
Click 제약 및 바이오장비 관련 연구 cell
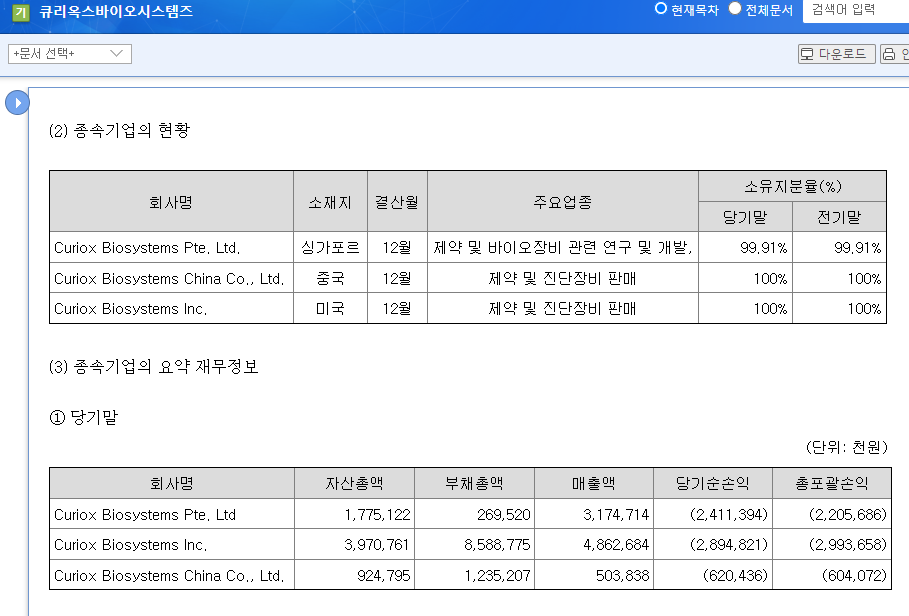tap(563, 248)
